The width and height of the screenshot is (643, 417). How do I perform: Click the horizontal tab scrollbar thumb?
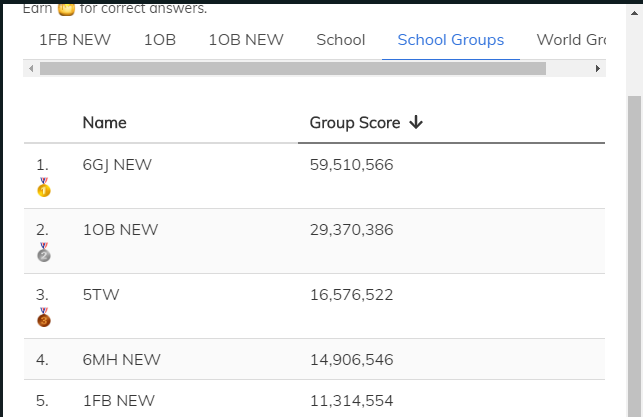click(293, 68)
